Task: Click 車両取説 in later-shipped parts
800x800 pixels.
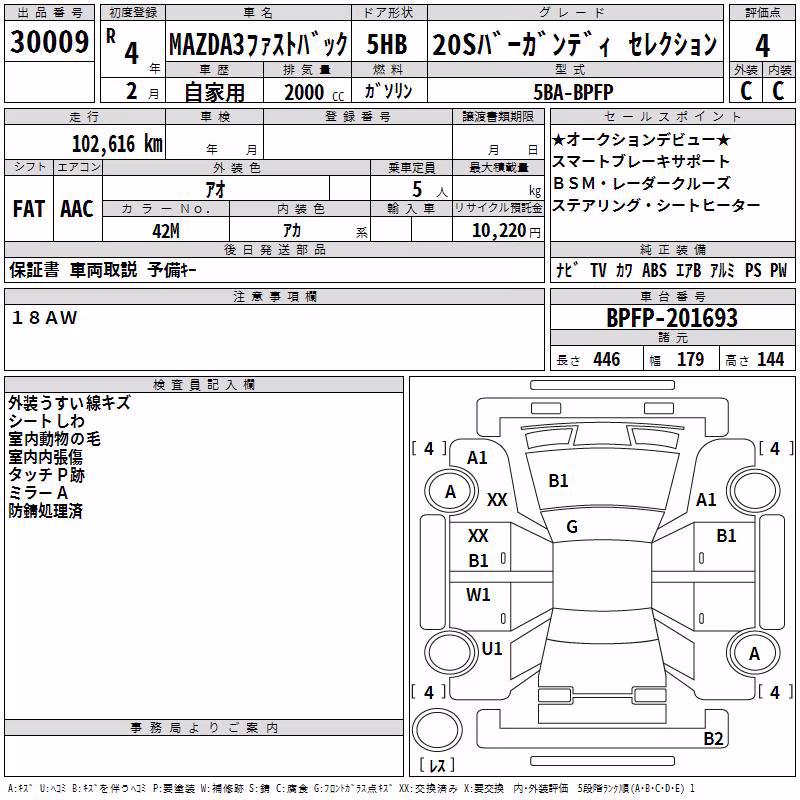Action: coord(104,270)
